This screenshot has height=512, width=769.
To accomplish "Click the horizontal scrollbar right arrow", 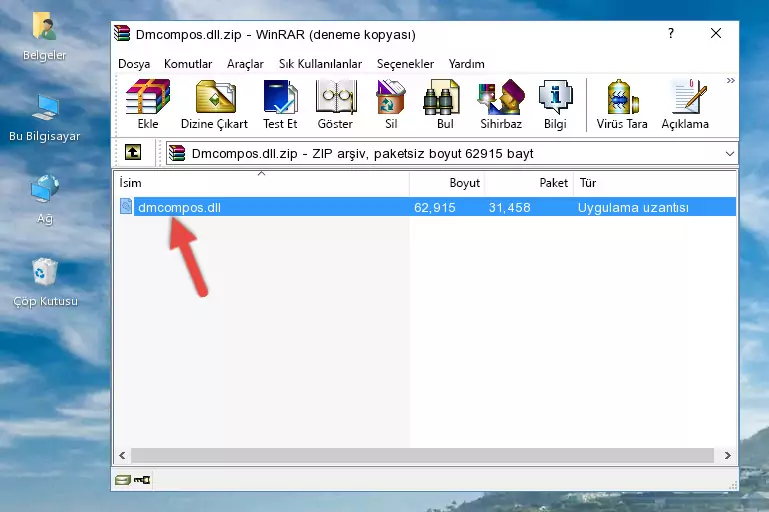I will point(728,455).
